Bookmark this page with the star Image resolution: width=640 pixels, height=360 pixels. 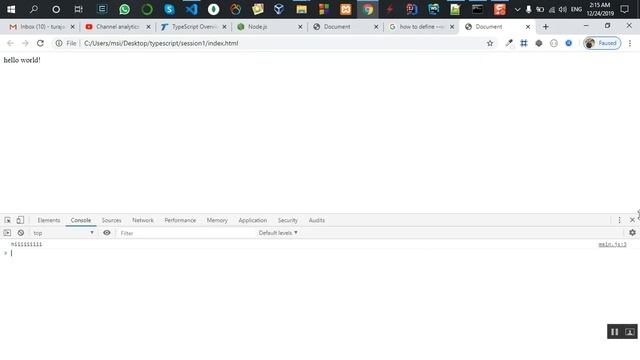click(x=490, y=43)
